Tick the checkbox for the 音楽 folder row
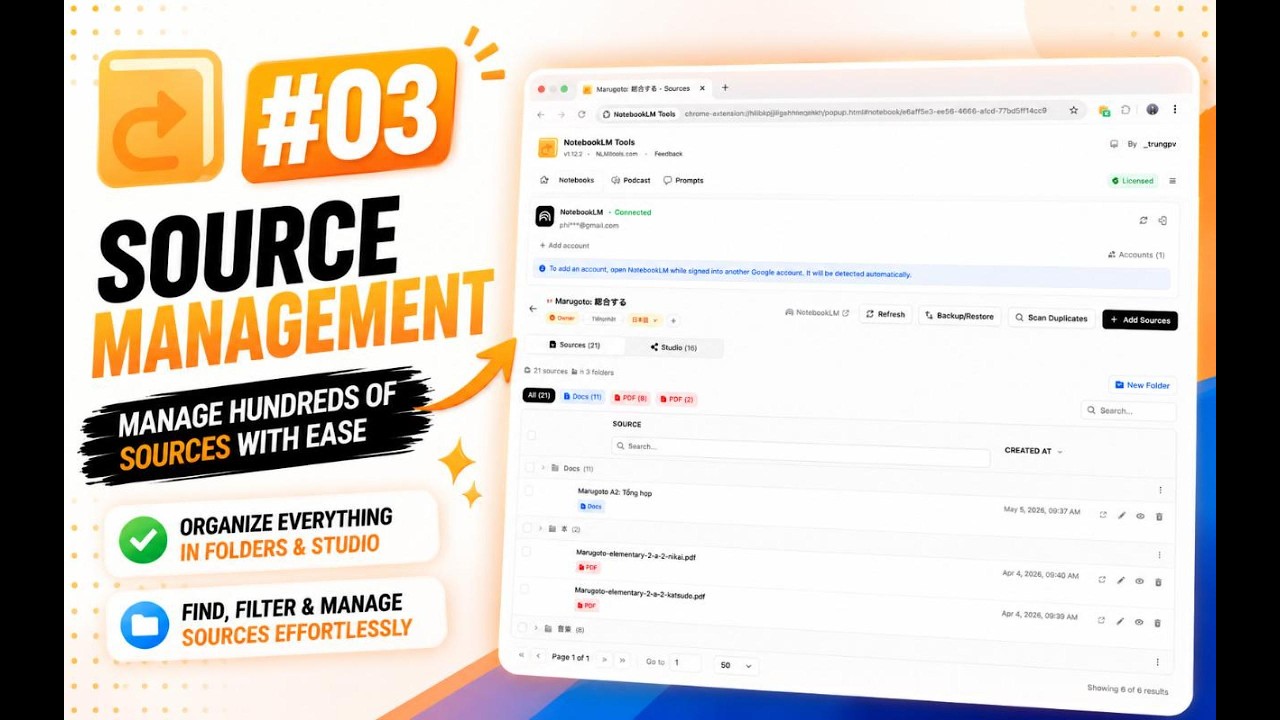Image resolution: width=1280 pixels, height=720 pixels. tap(521, 627)
